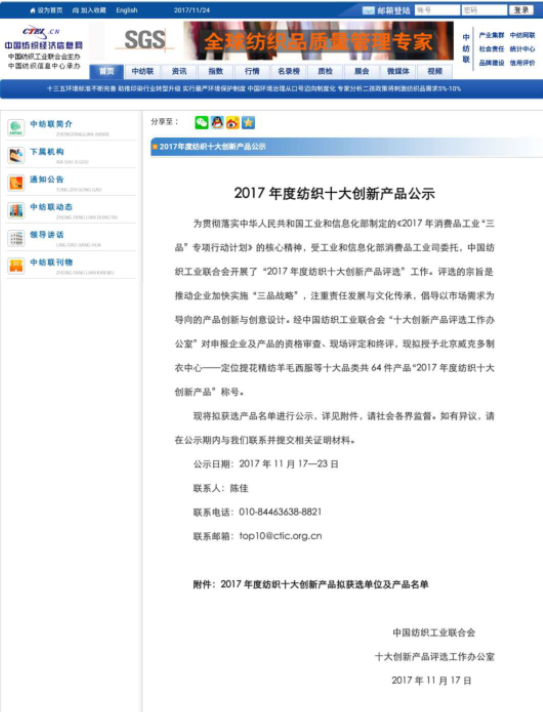The height and width of the screenshot is (712, 543).
Task: Click the 分享至 label
Action: pos(164,122)
